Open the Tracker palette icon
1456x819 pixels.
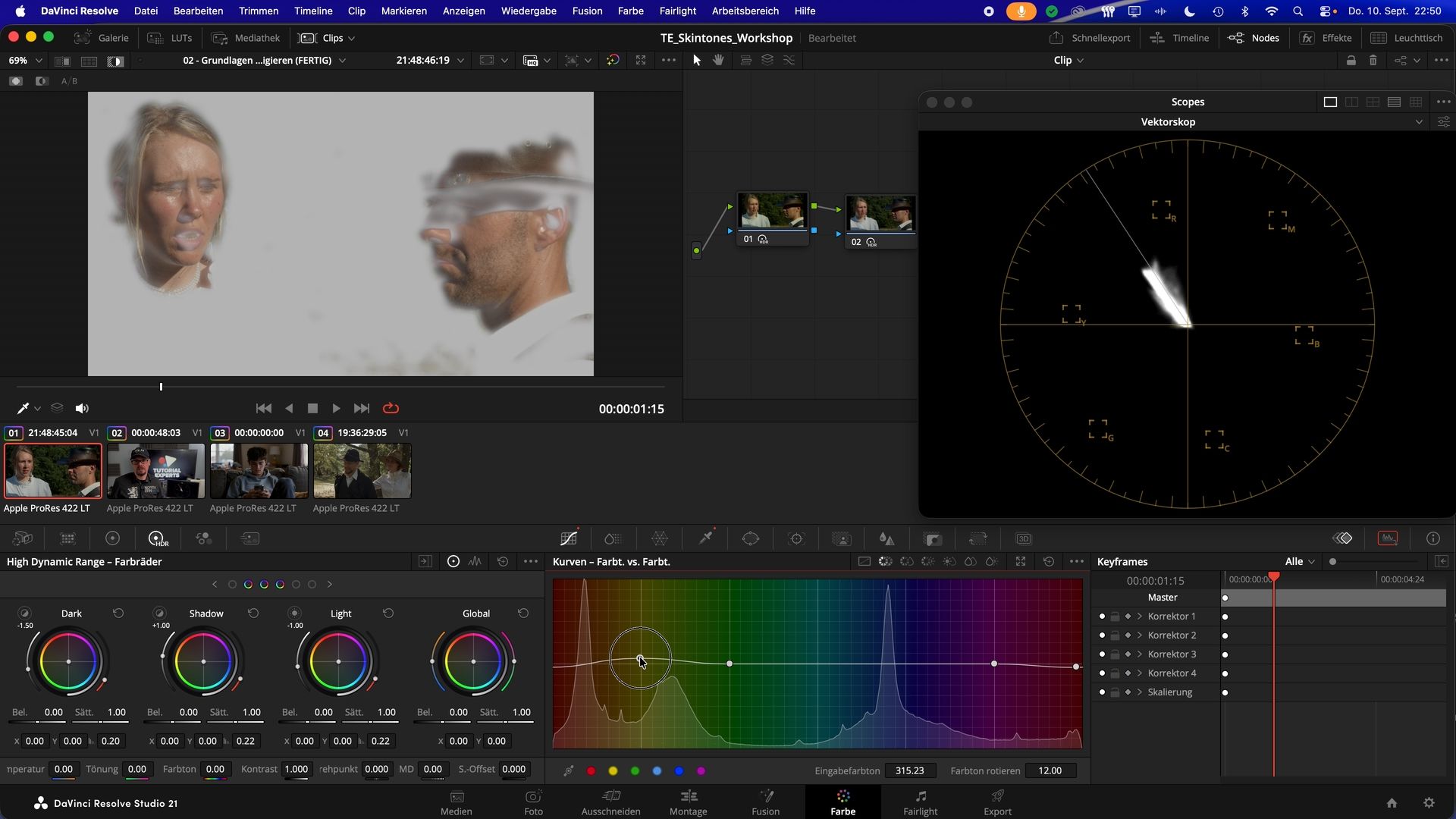[796, 538]
